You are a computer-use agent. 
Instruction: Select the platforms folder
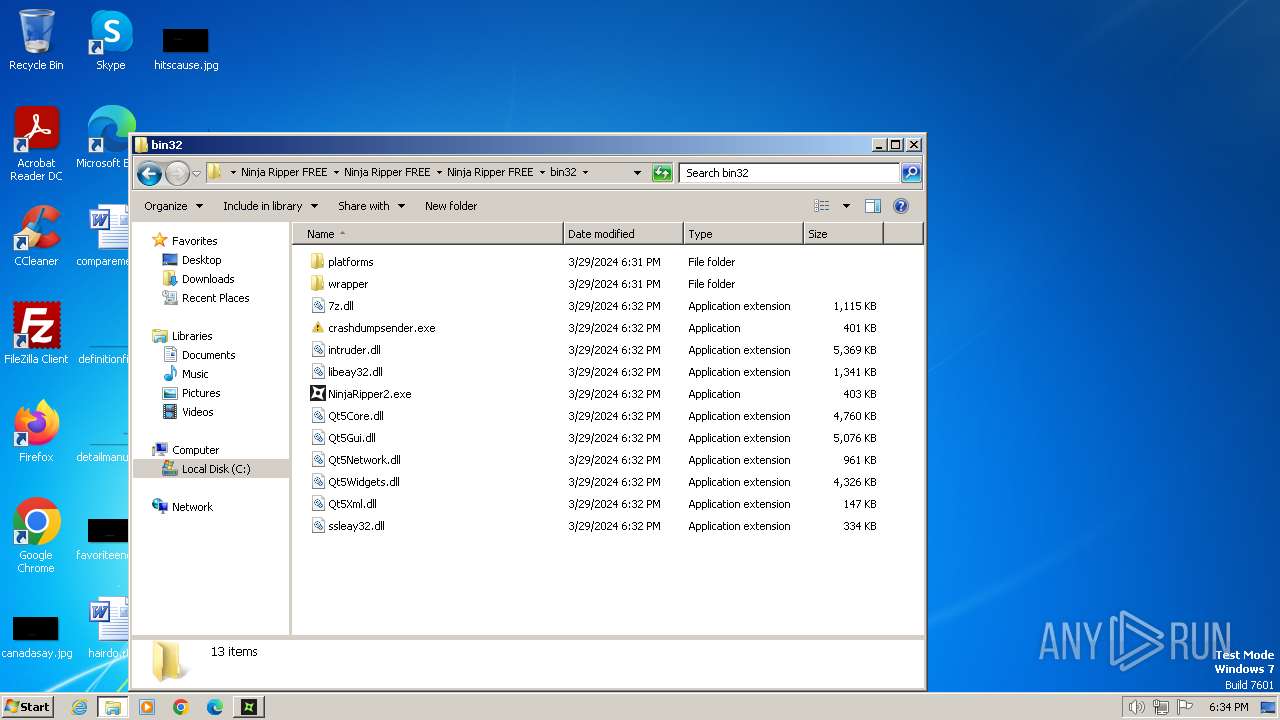342,262
